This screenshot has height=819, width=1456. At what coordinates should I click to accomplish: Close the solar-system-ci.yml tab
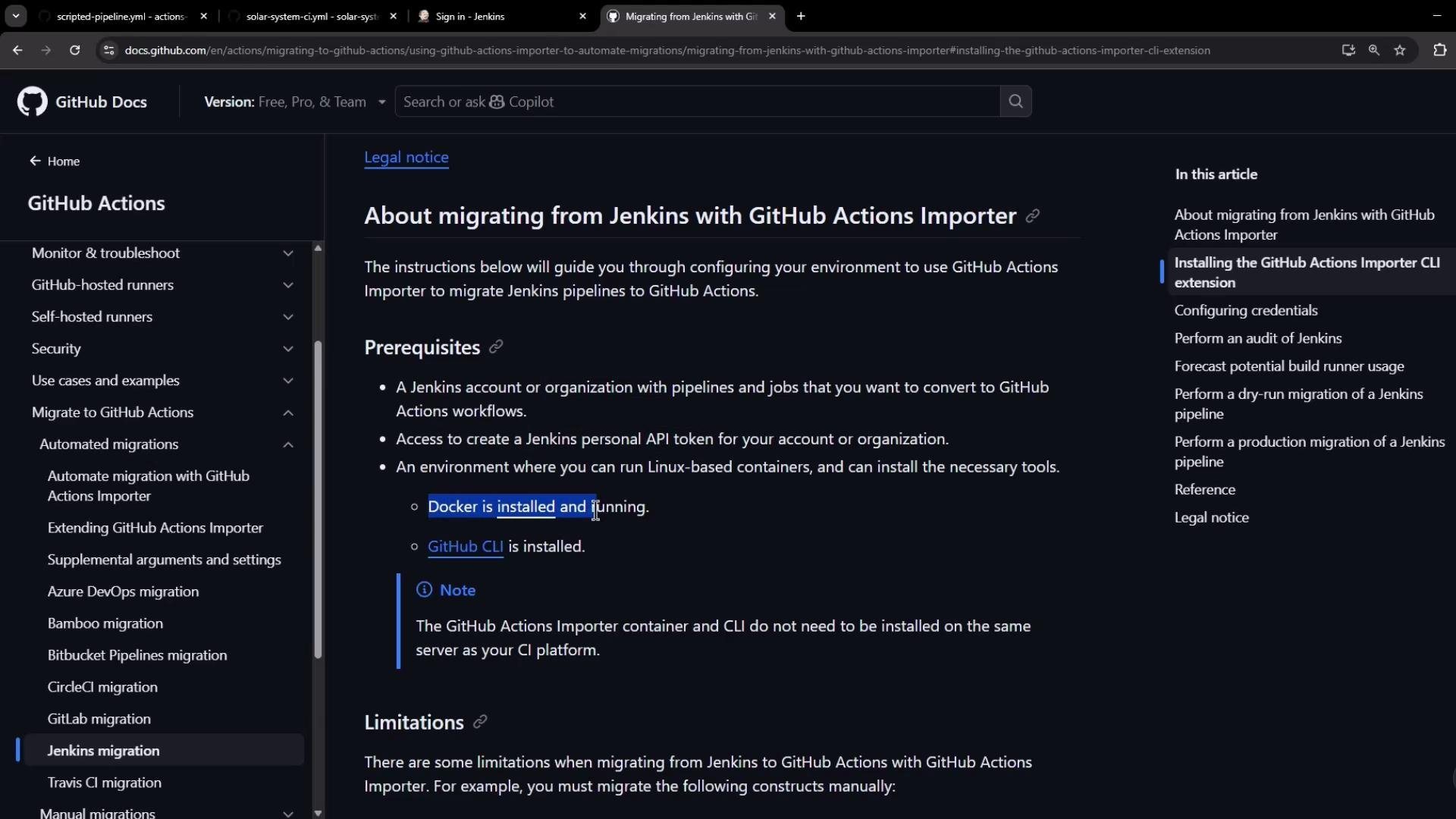(x=393, y=16)
